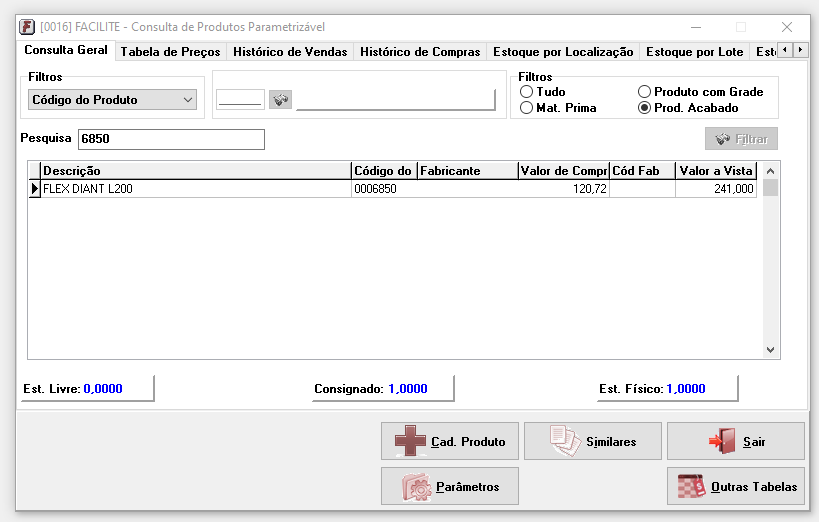This screenshot has width=819, height=522.
Task: Click the Pesquisa field containing 6850
Action: [x=171, y=139]
